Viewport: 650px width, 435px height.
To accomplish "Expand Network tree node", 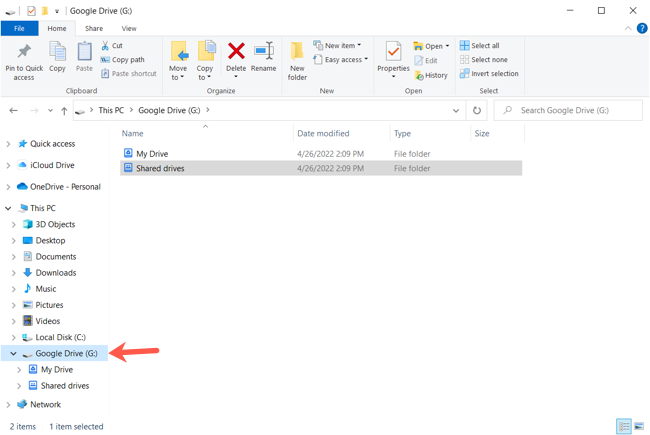I will pyautogui.click(x=8, y=405).
